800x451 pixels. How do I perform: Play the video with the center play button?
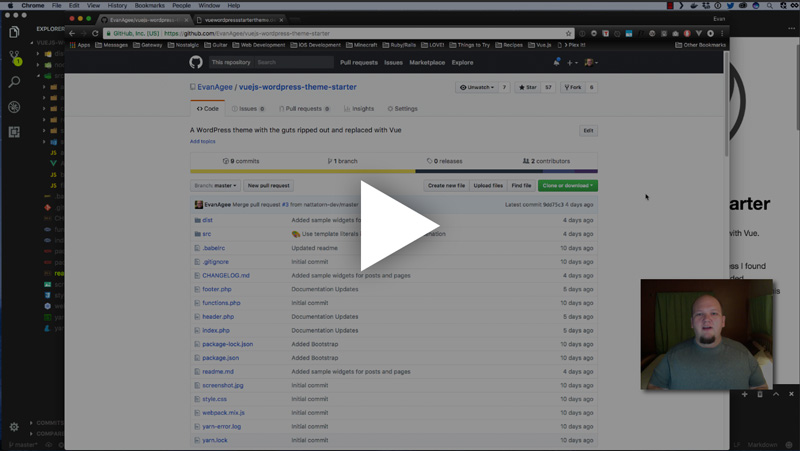[399, 226]
